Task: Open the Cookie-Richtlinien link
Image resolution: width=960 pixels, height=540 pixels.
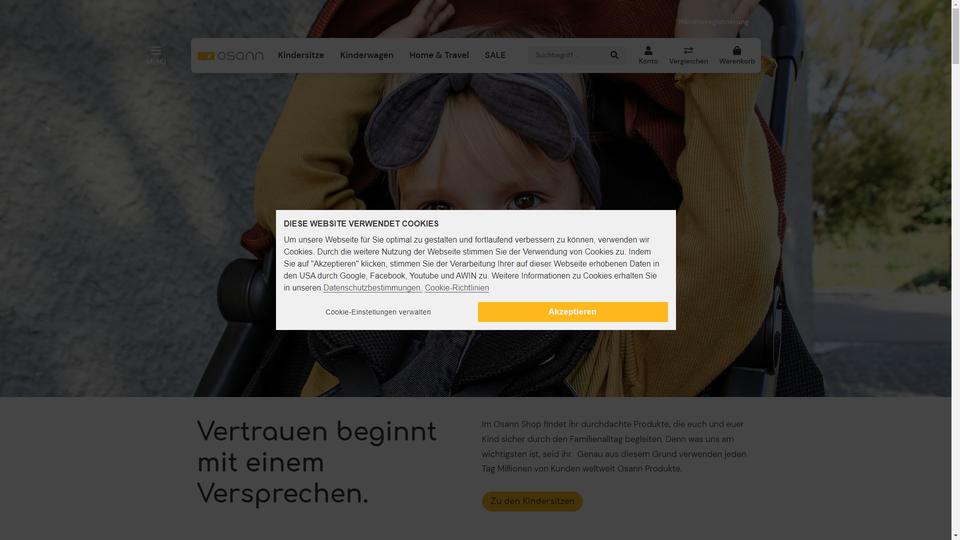Action: (457, 288)
